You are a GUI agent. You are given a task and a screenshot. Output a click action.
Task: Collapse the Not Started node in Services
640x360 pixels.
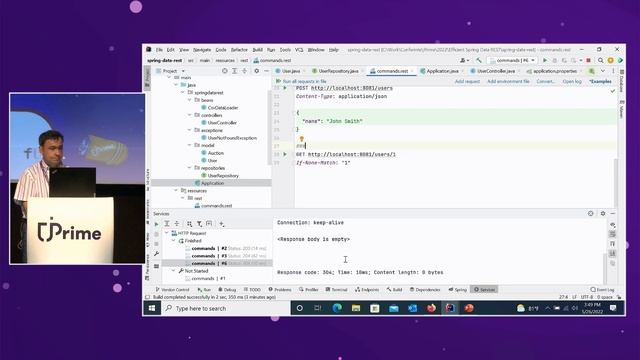pyautogui.click(x=173, y=271)
